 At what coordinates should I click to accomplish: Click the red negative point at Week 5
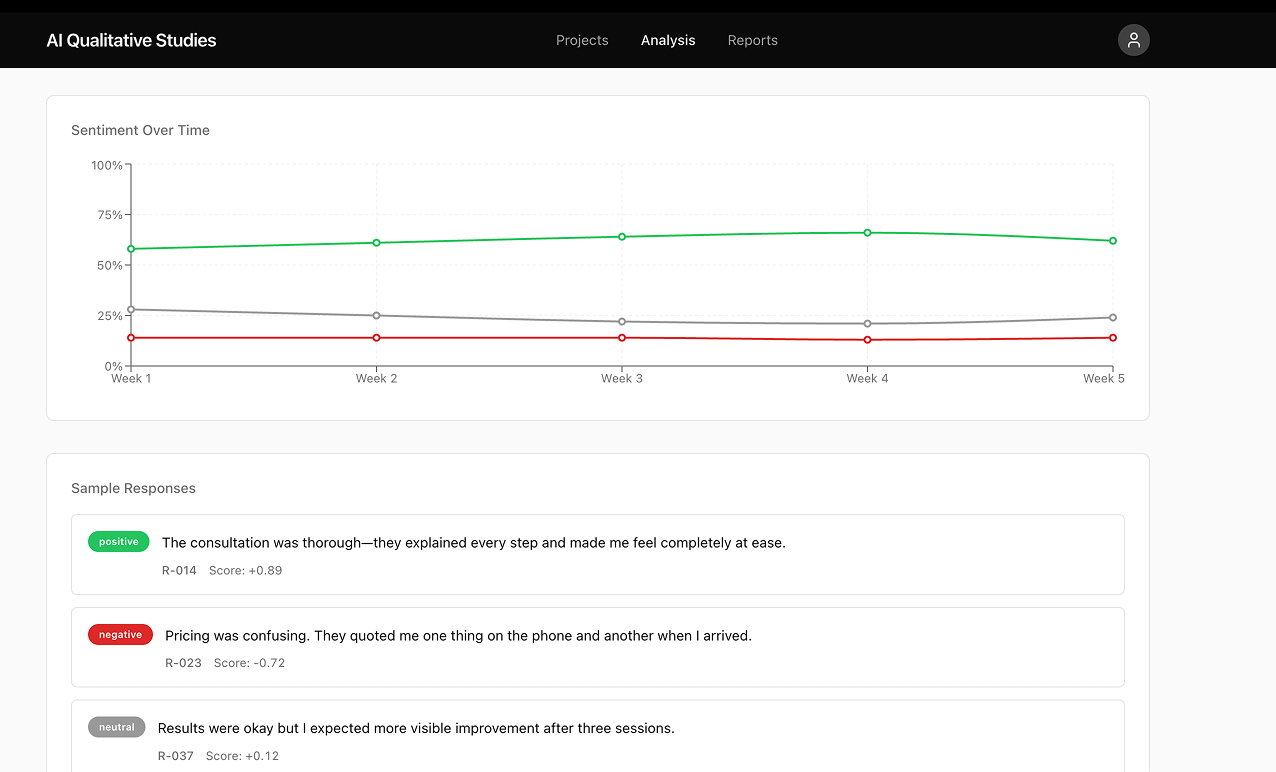(x=1113, y=338)
